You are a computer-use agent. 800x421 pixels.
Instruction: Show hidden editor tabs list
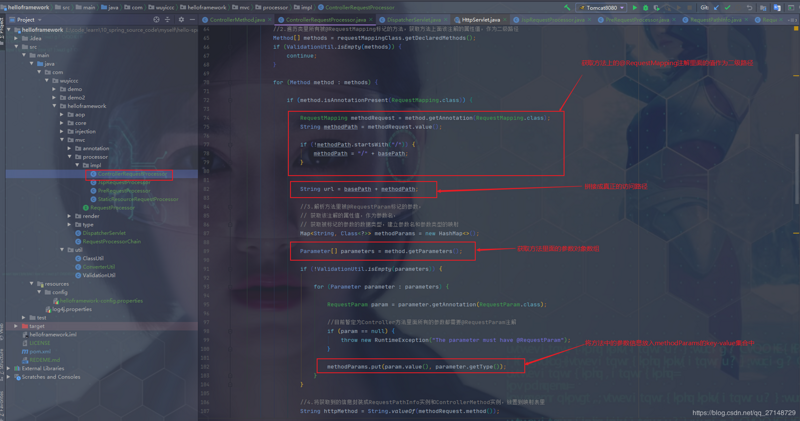(x=792, y=20)
